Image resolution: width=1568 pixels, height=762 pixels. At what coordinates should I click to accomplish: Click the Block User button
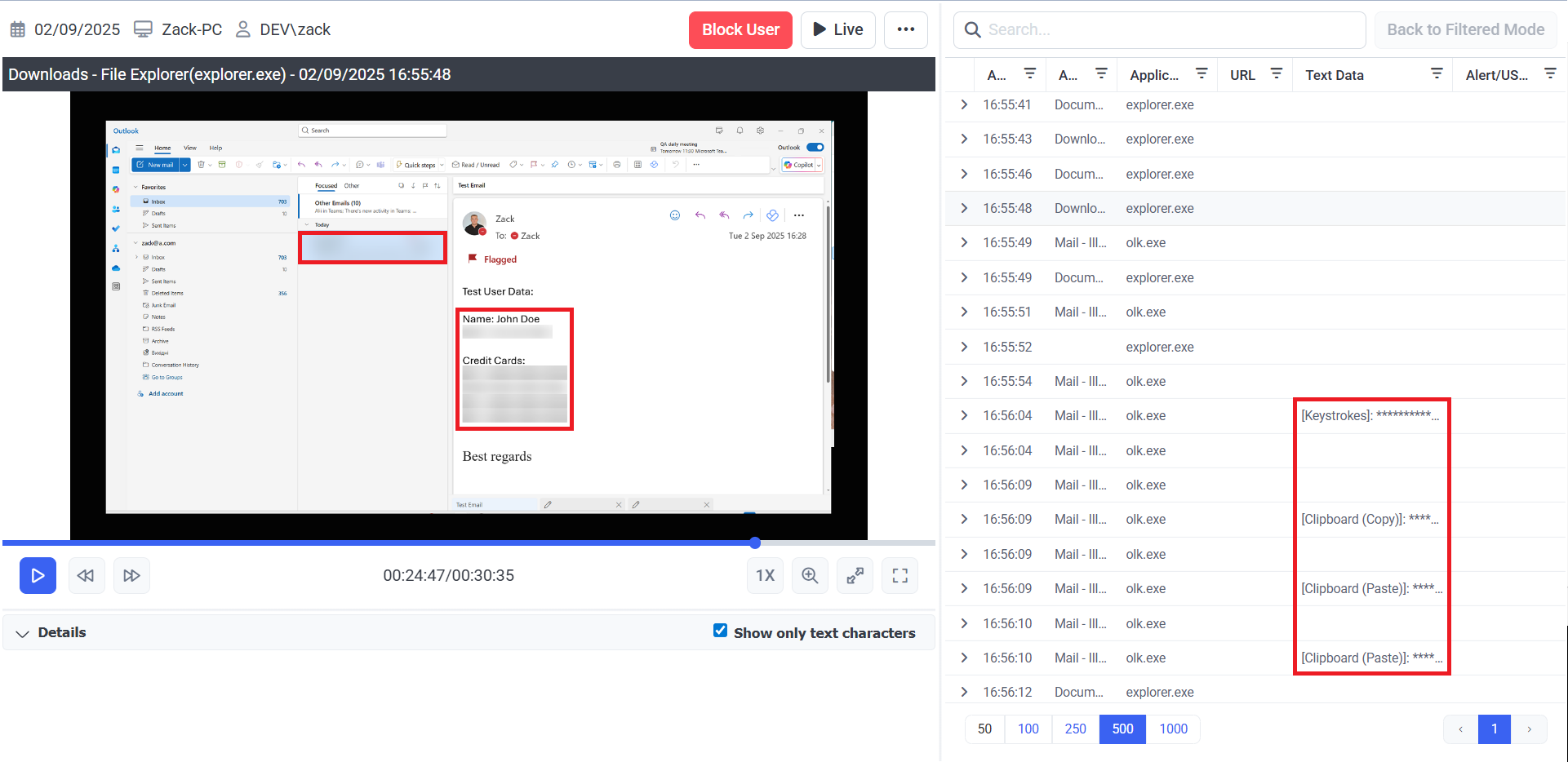pos(740,30)
